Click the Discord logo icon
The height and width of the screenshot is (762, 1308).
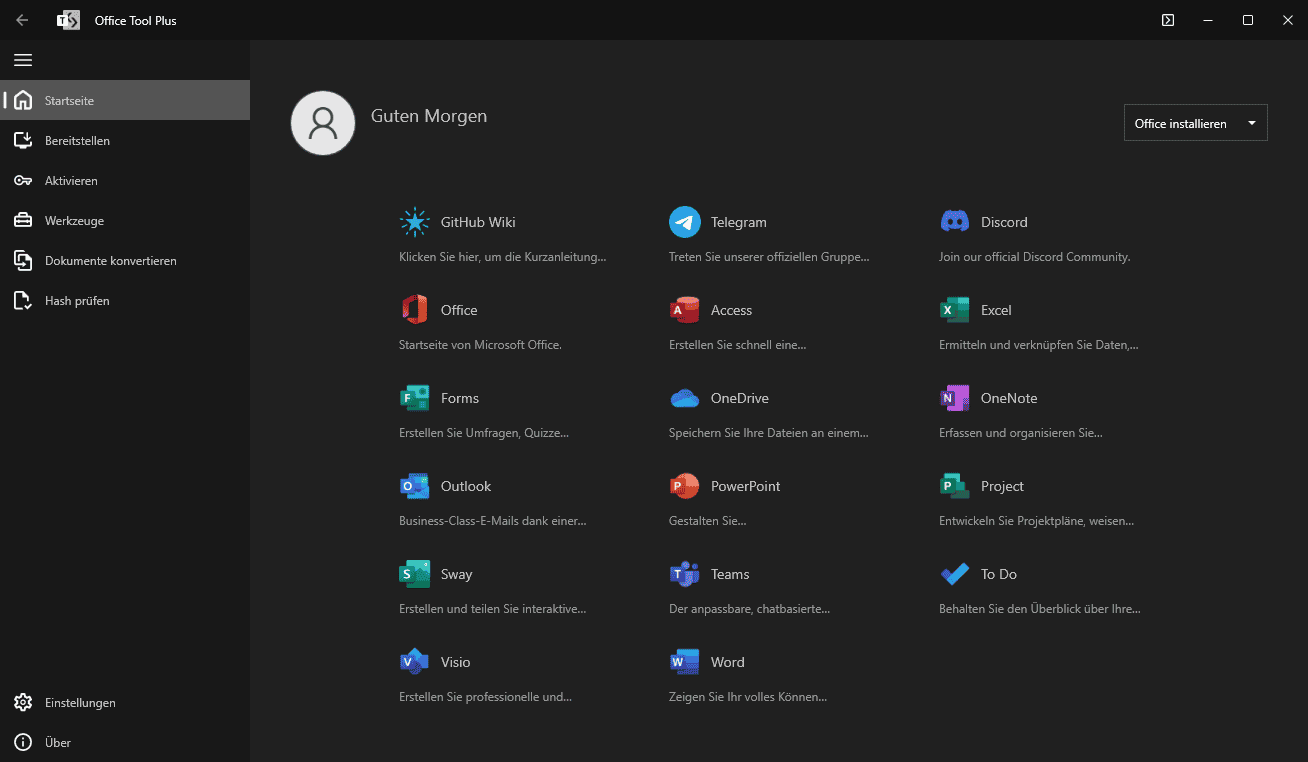tap(955, 222)
